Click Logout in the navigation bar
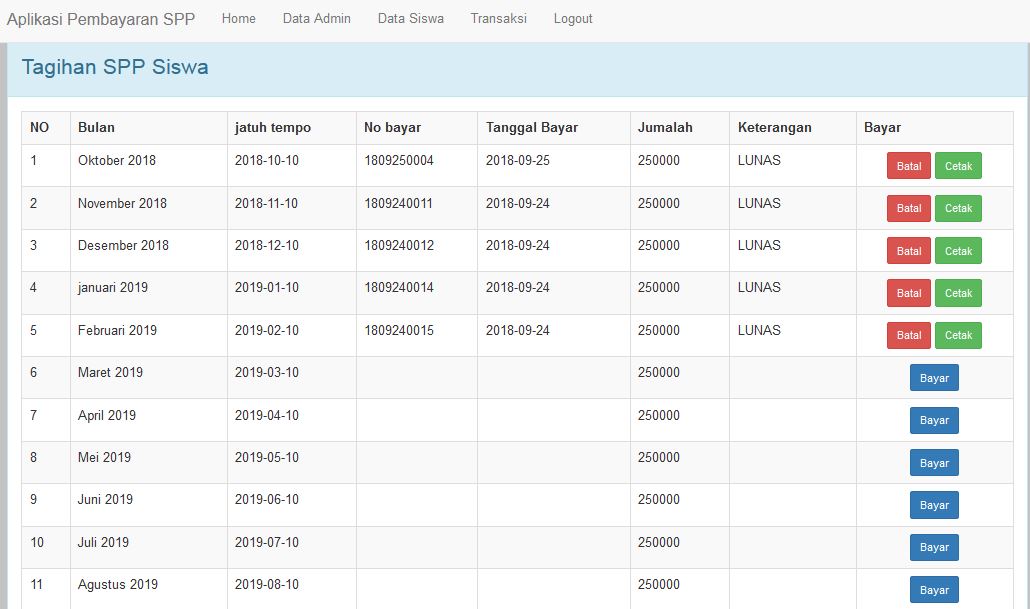 click(572, 18)
